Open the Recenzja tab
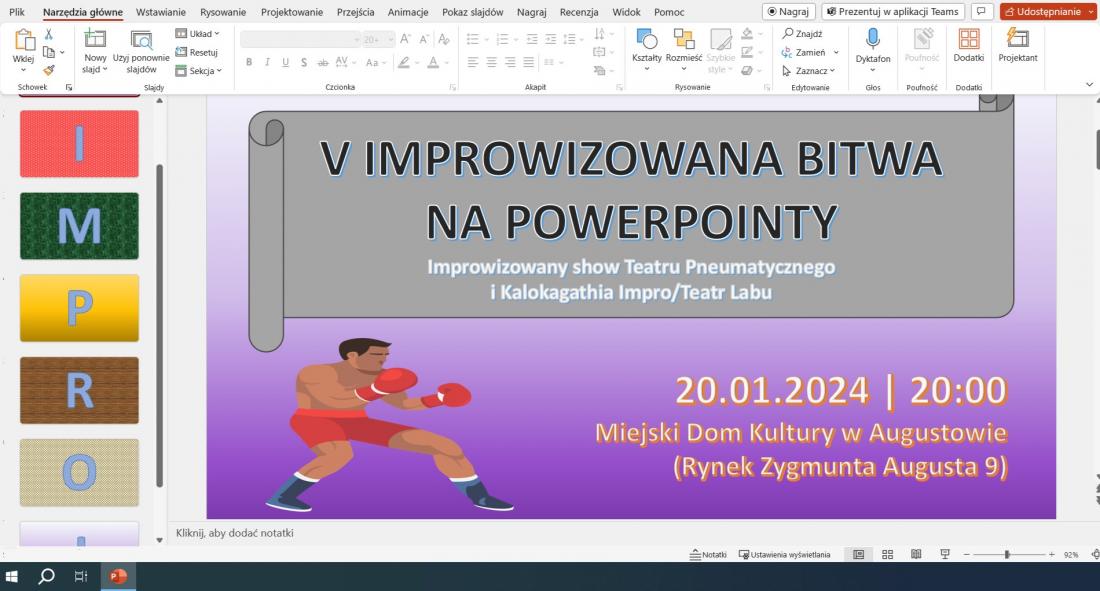The width and height of the screenshot is (1100, 591). click(x=579, y=12)
